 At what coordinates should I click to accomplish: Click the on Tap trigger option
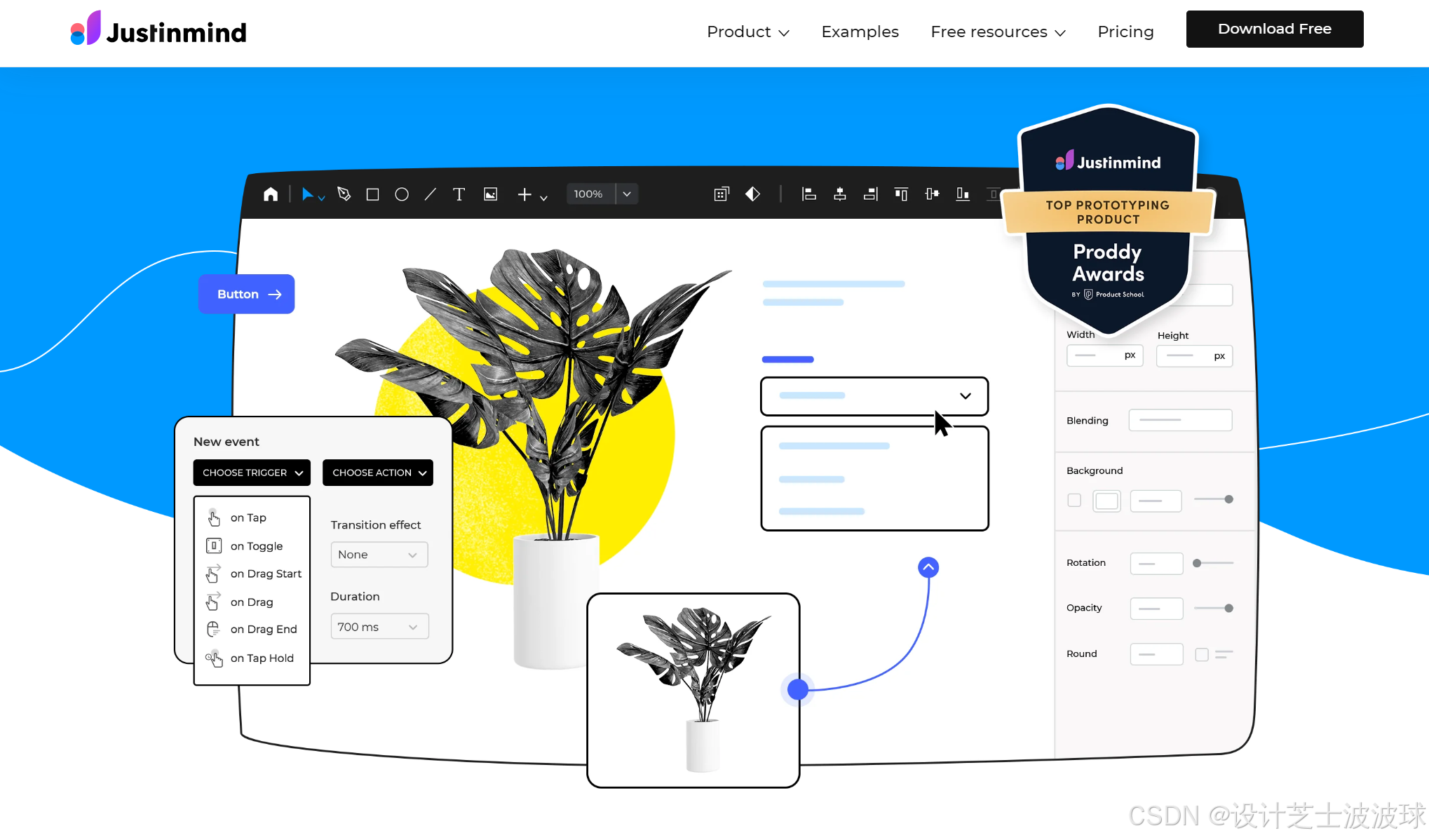[x=248, y=517]
